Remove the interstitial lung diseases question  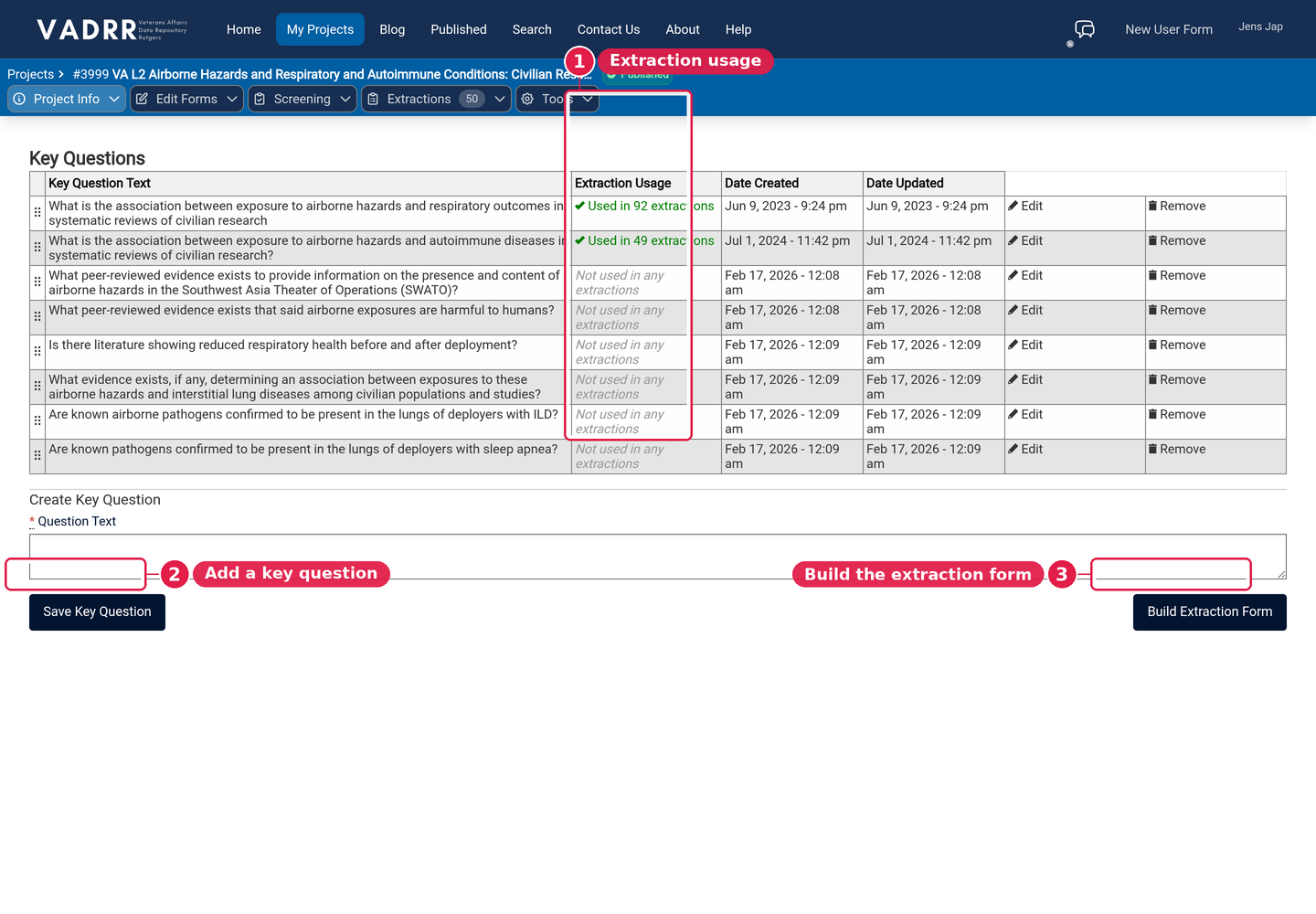1177,379
